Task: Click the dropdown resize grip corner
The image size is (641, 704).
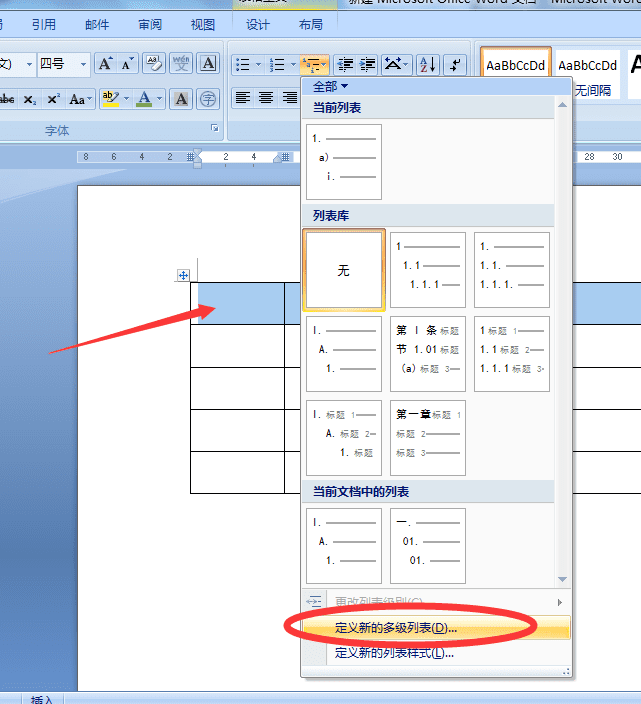Action: [566, 672]
